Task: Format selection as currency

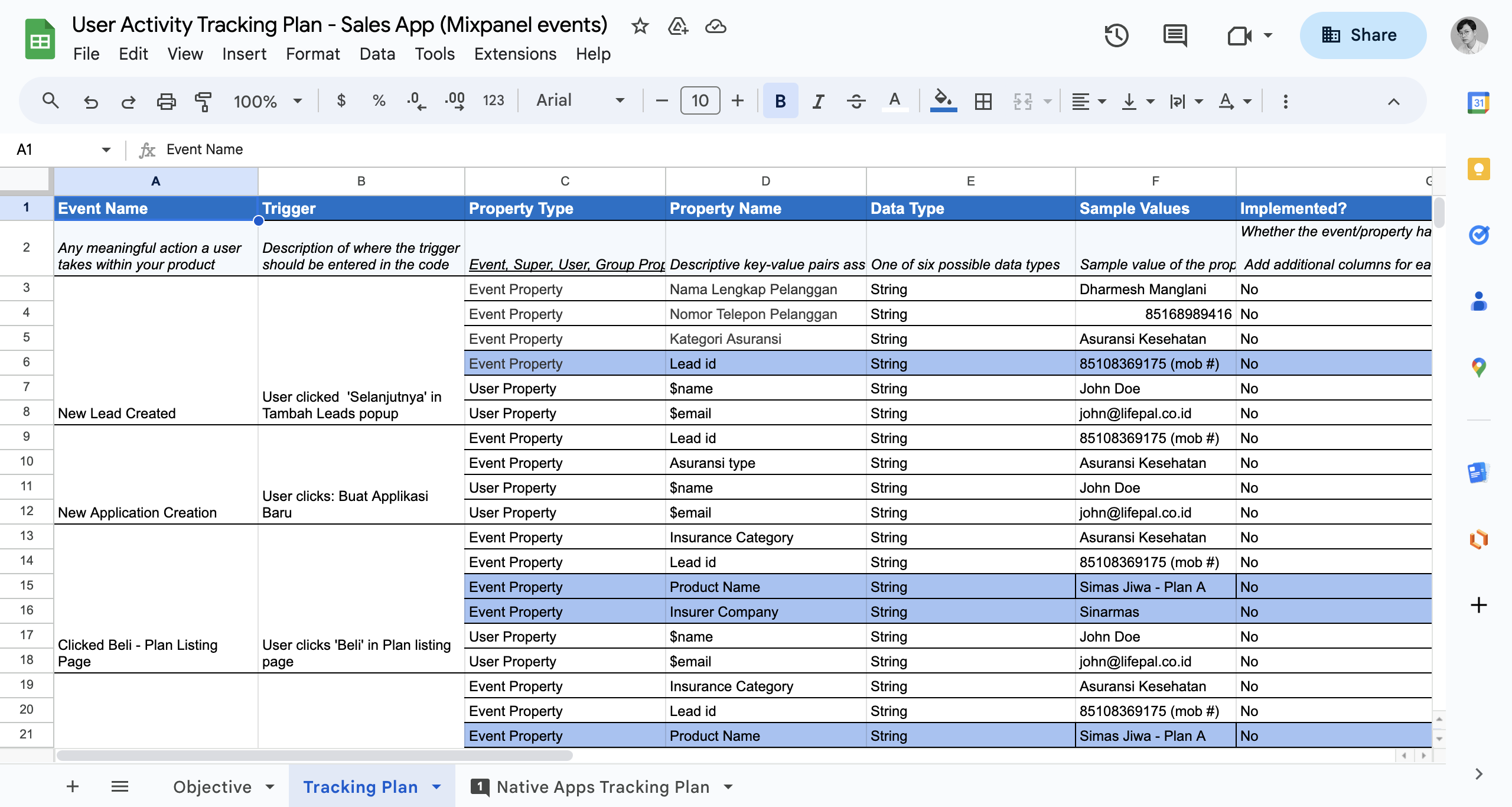Action: coord(341,100)
